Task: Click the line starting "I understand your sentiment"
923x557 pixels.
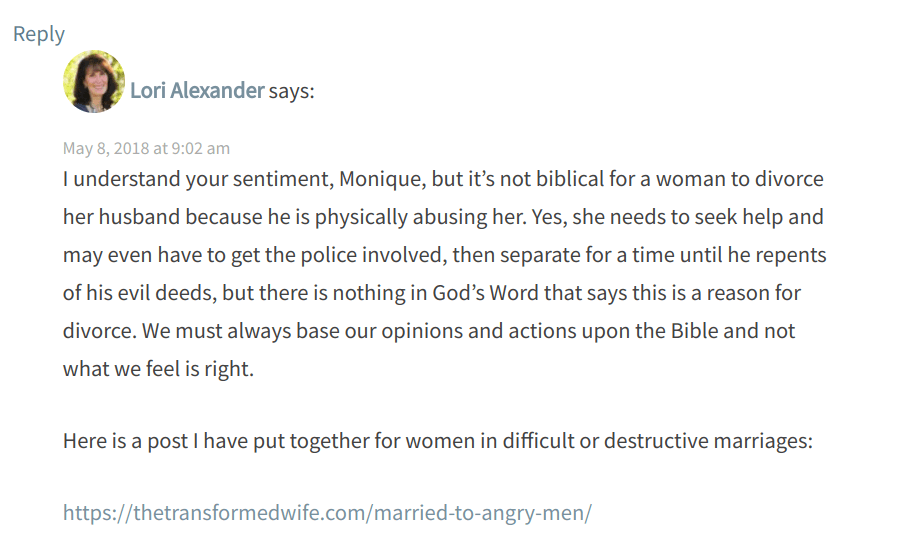Action: pos(443,180)
